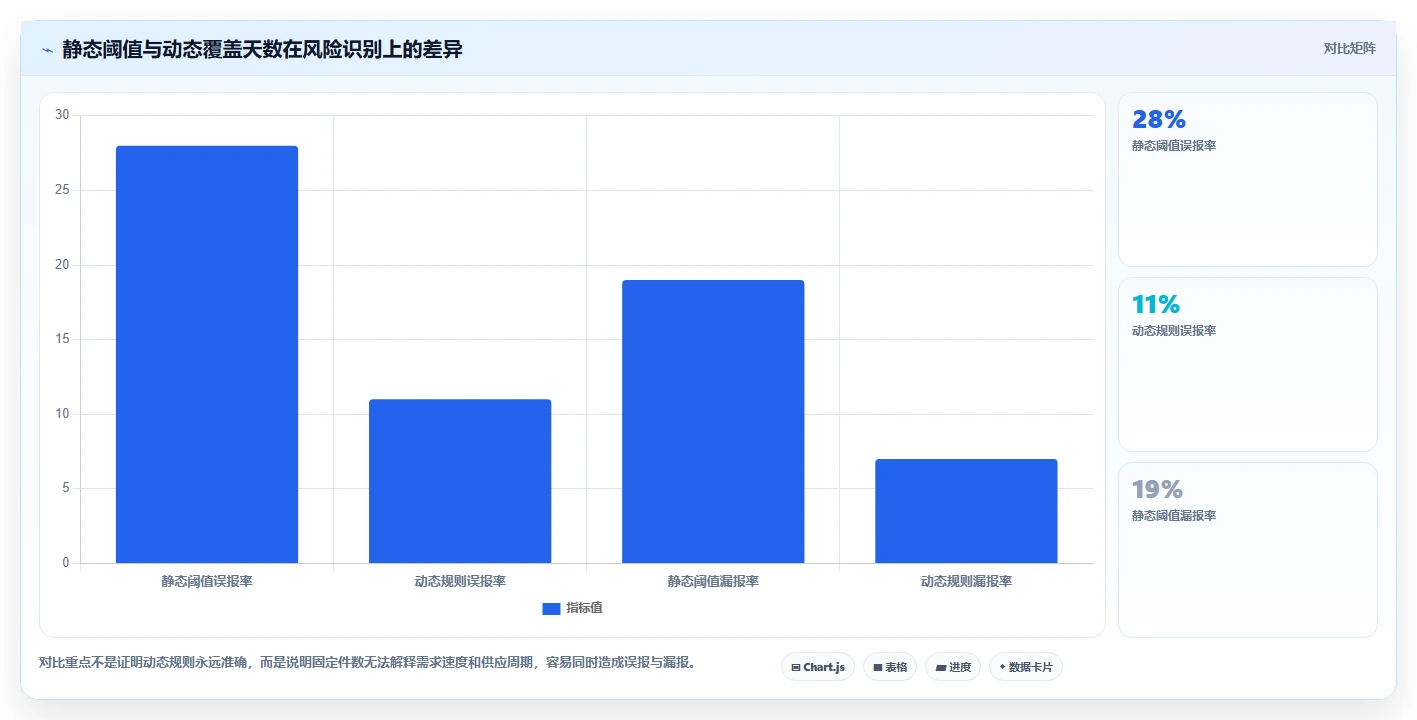Viewport: 1417px width, 720px height.
Task: Click the 静态阈值误报率 bar in chart
Action: tap(207, 355)
